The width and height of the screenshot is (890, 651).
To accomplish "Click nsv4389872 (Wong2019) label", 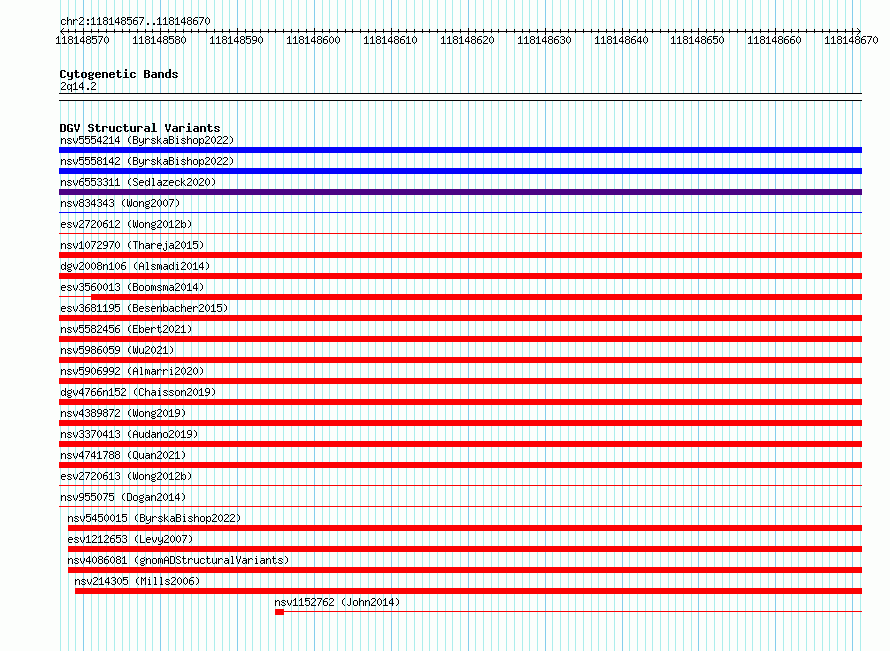I will tap(123, 413).
